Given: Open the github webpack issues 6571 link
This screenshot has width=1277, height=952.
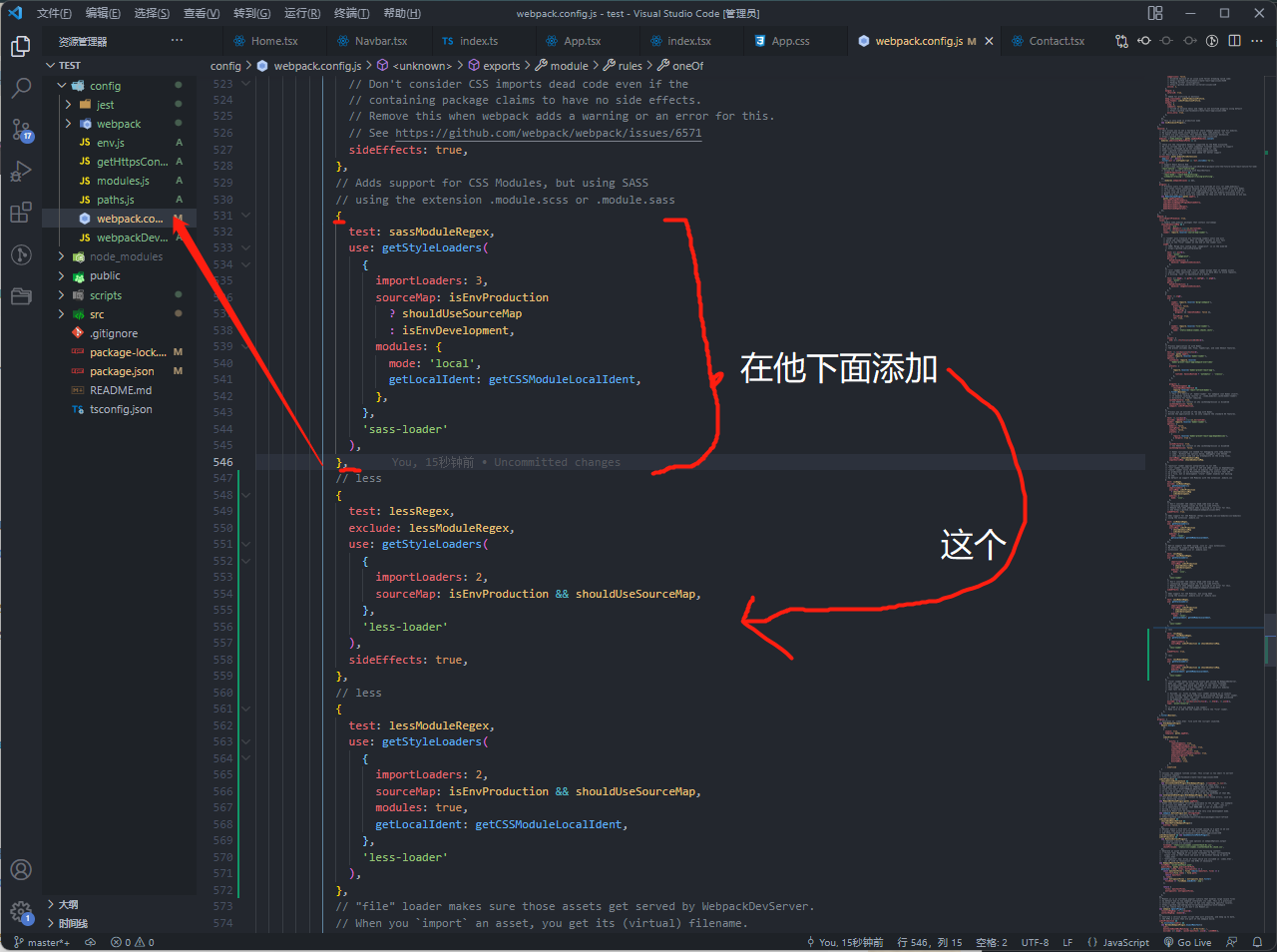Looking at the screenshot, I should pos(549,133).
